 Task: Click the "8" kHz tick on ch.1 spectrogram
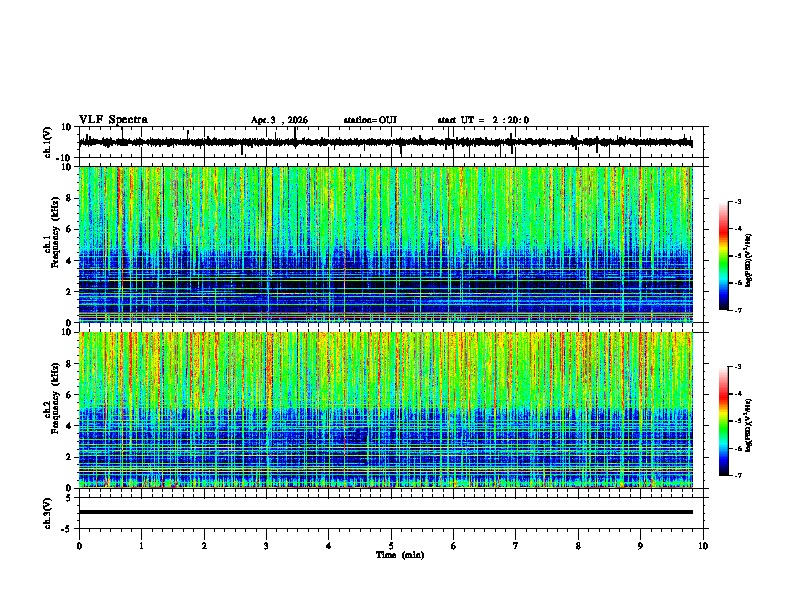click(69, 198)
